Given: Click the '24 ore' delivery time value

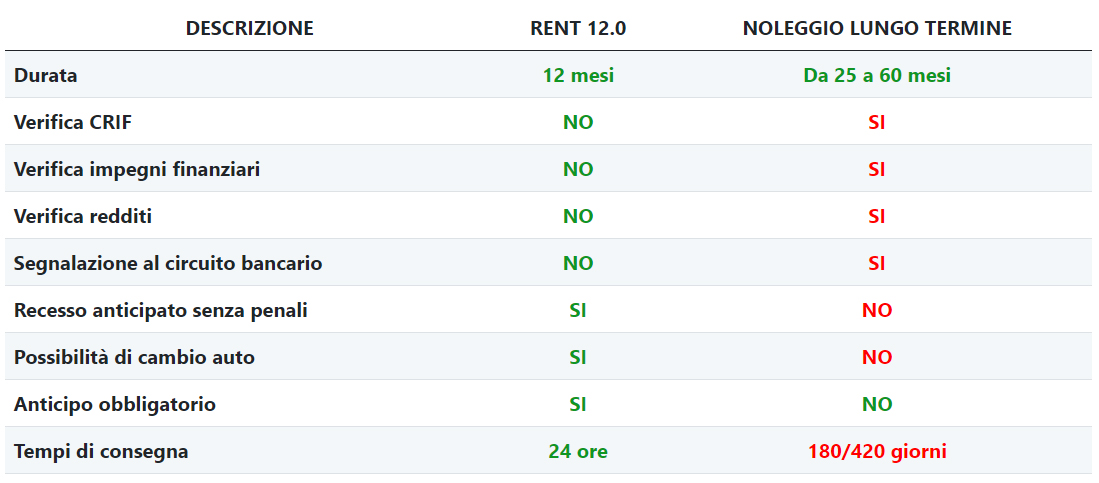Looking at the screenshot, I should coord(578,451).
